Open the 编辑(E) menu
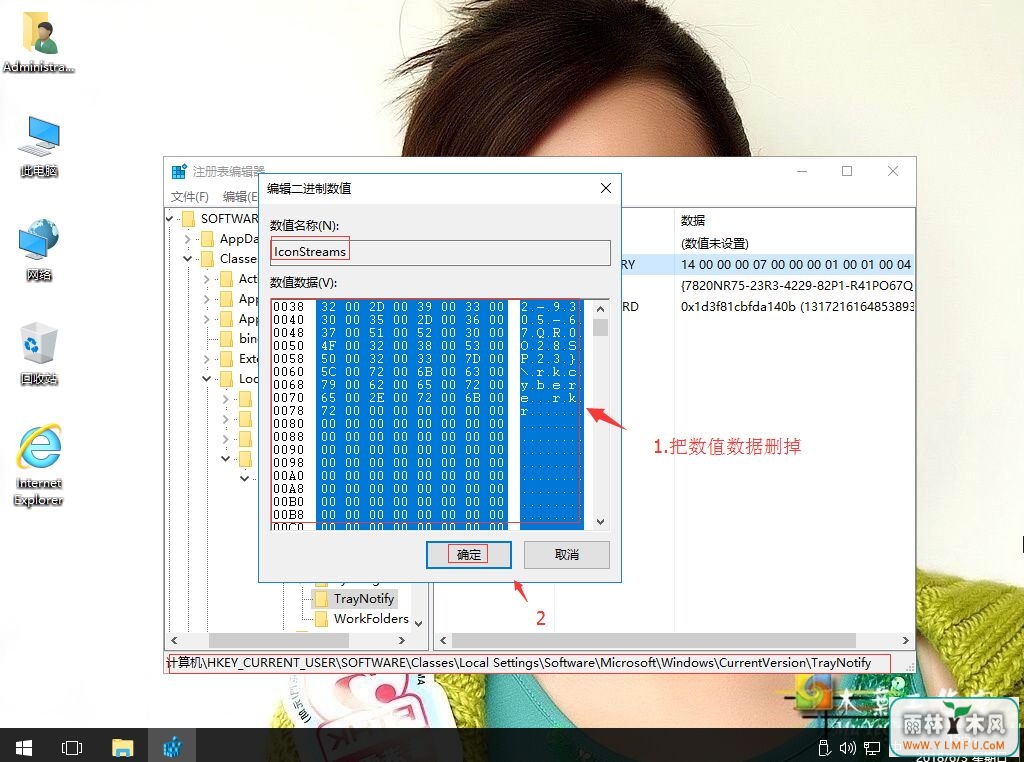Screen dimensions: 1024x762 click(240, 197)
